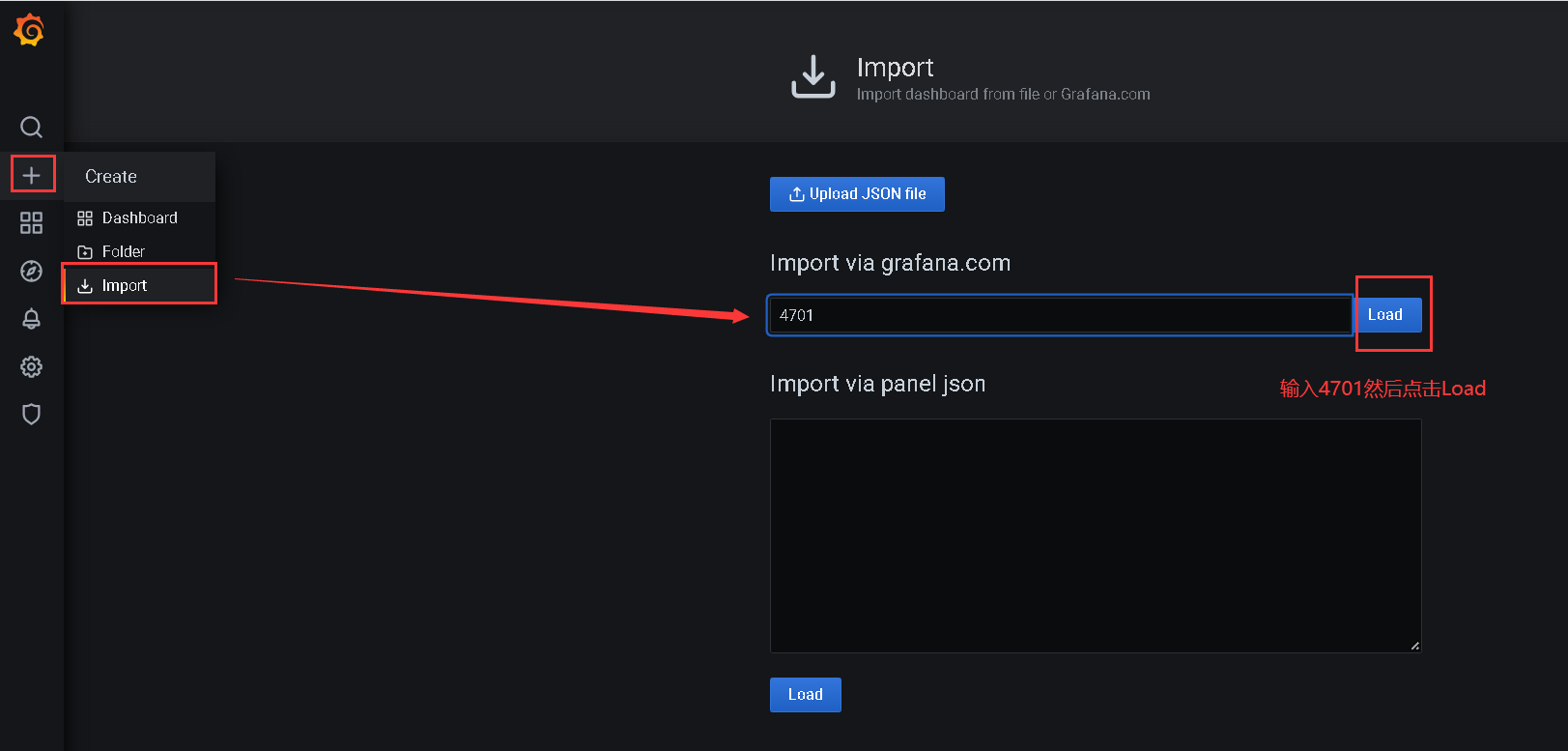The image size is (1568, 751).
Task: Select Dashboard in Create menu
Action: (139, 217)
